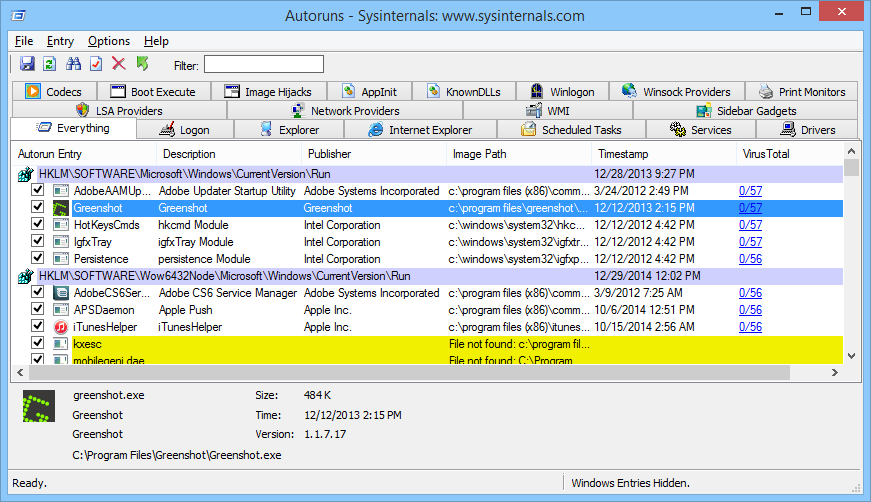871x502 pixels.
Task: Click the APSDaemon row icon
Action: click(x=61, y=310)
